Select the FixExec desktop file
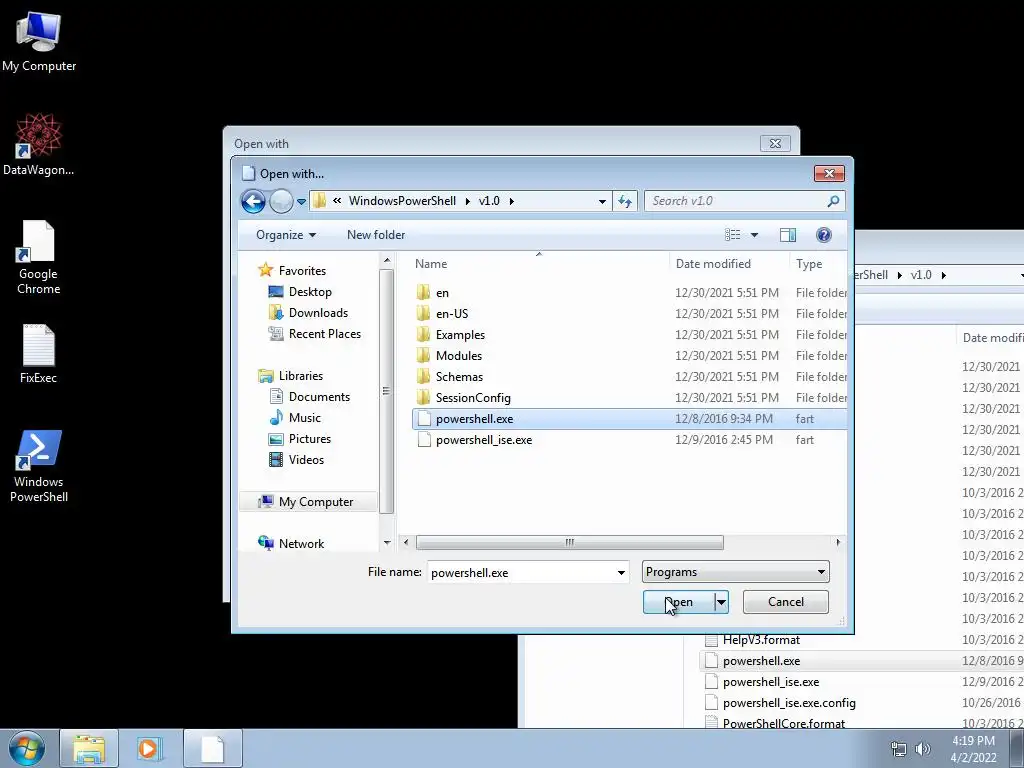This screenshot has height=768, width=1024. pos(39,353)
